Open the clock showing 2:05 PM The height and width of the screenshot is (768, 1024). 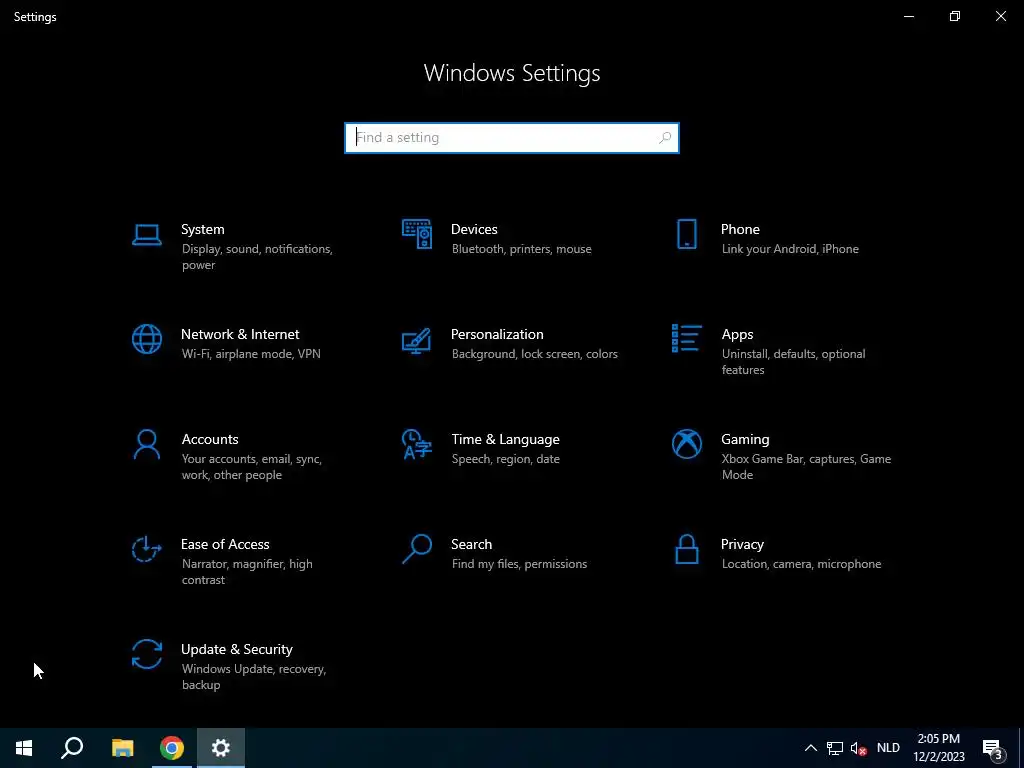point(938,748)
